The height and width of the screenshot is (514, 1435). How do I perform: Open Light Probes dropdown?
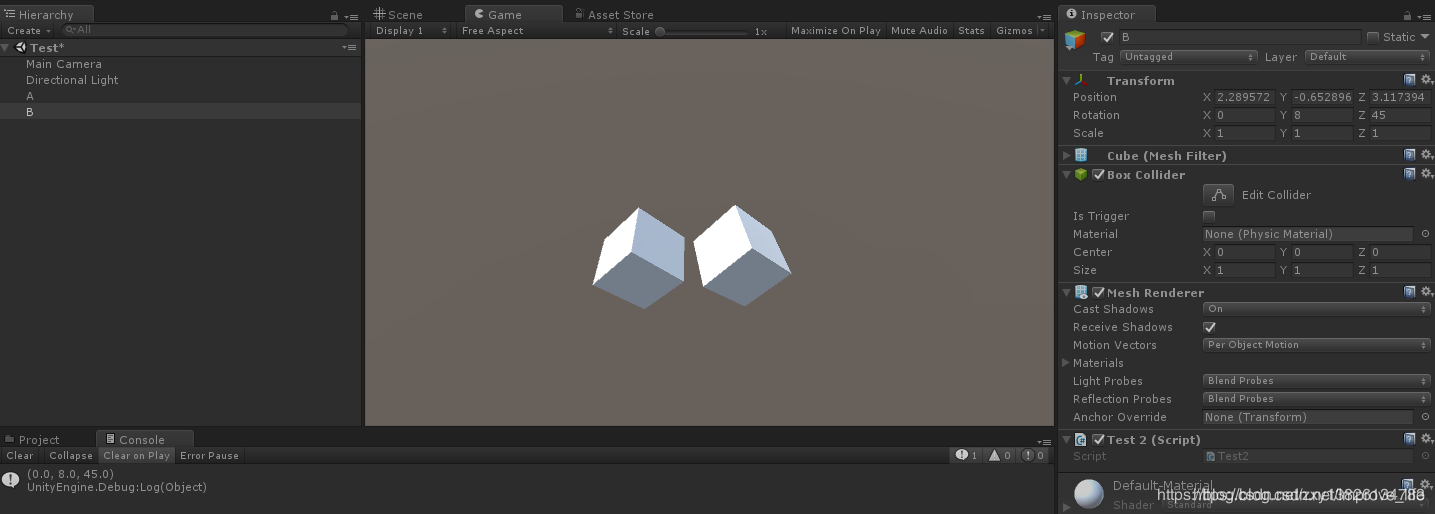point(1317,381)
